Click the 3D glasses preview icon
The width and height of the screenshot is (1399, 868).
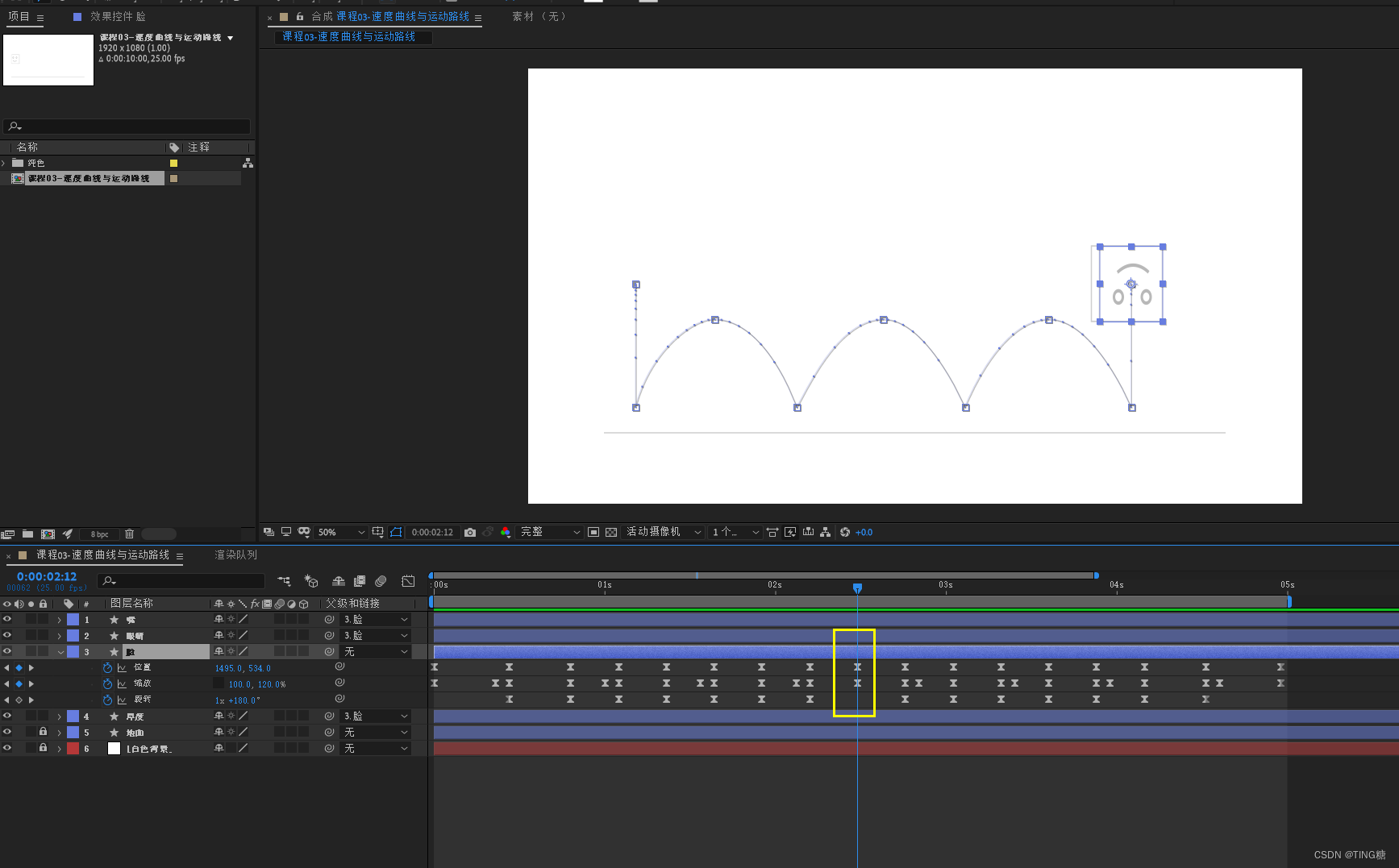[x=304, y=532]
